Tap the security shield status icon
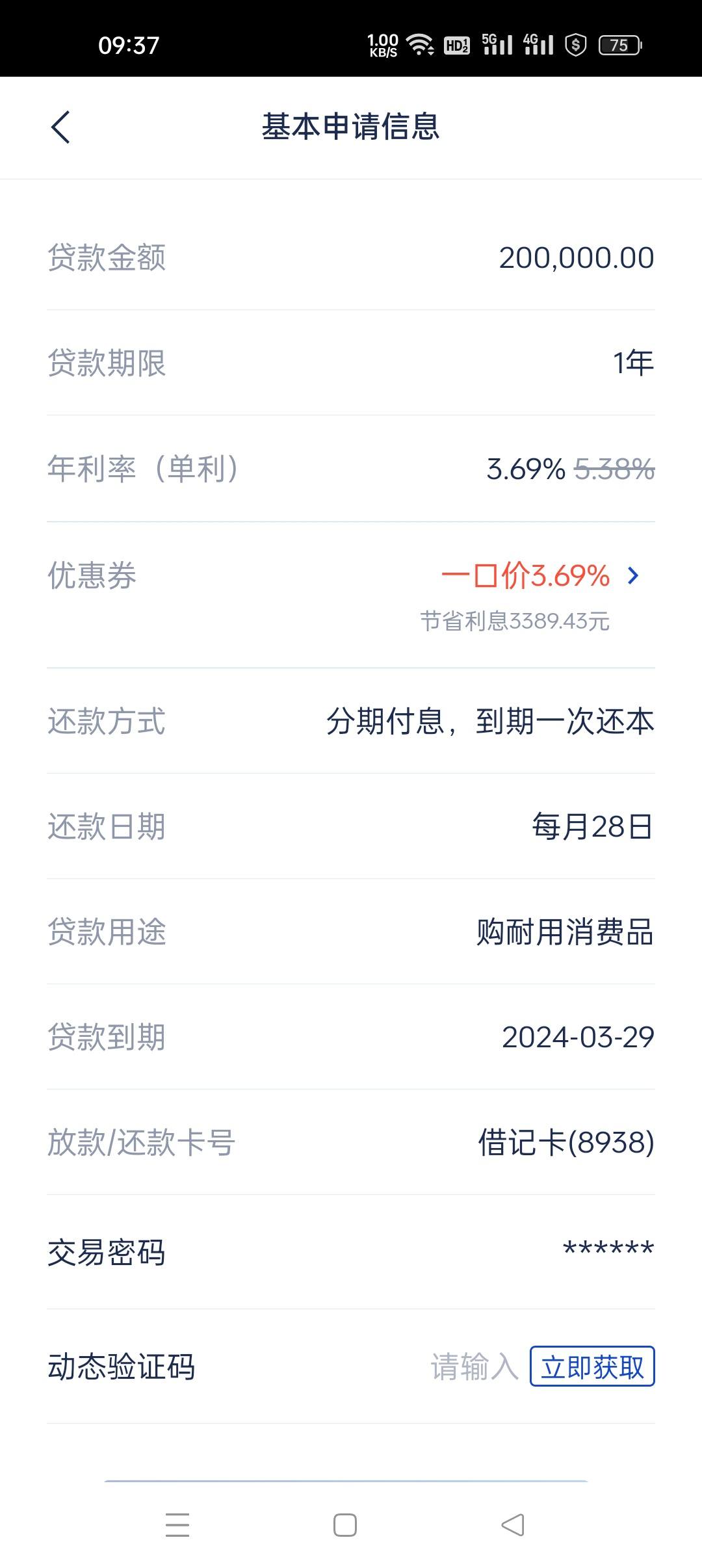Viewport: 702px width, 1568px height. tap(576, 45)
